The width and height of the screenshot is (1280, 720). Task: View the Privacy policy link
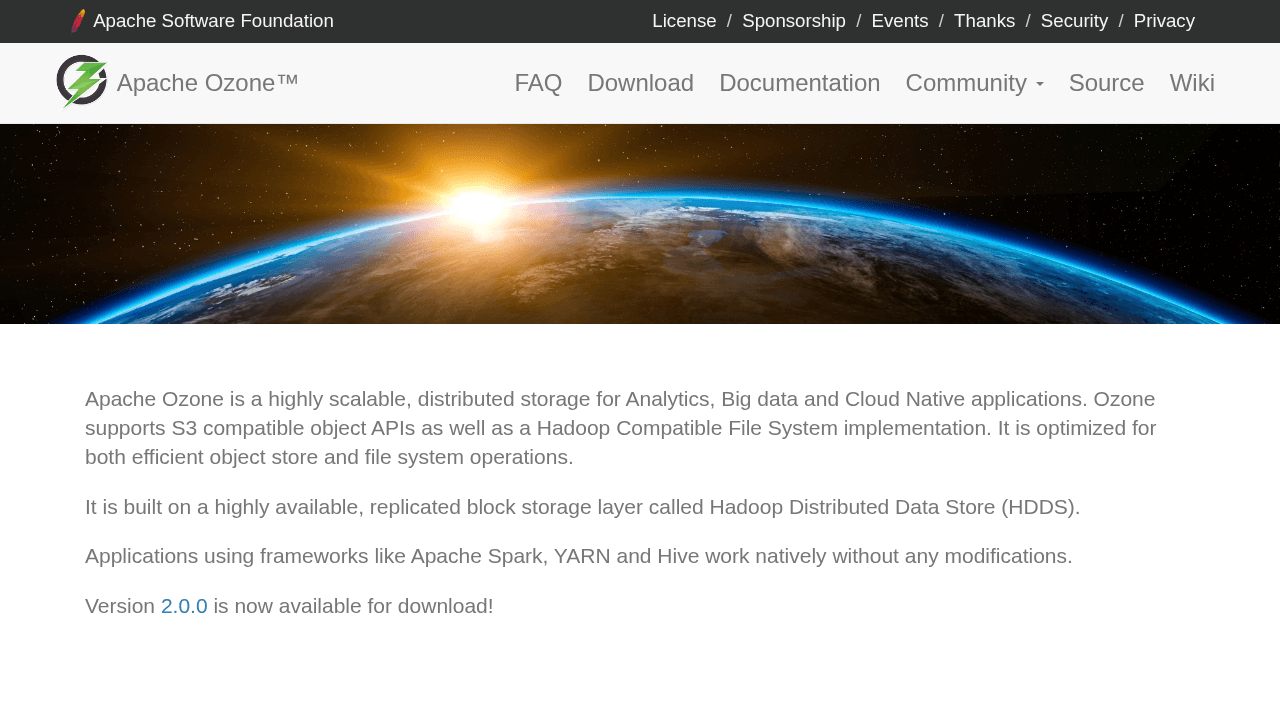(x=1163, y=21)
